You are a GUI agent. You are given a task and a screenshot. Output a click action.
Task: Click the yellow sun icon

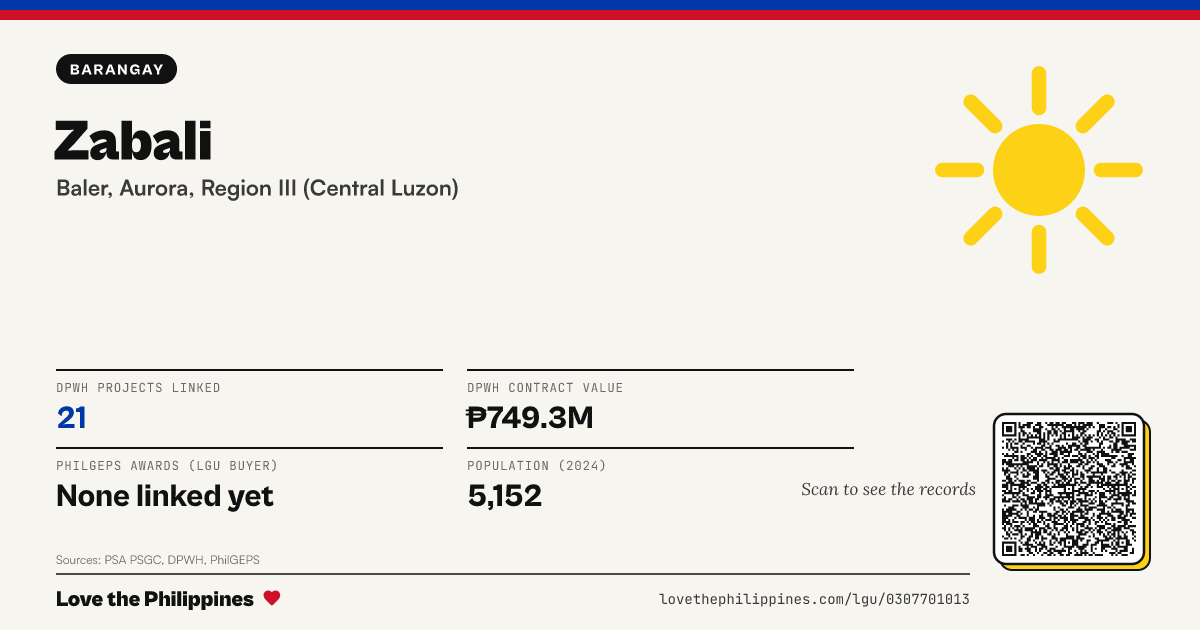pos(1039,170)
